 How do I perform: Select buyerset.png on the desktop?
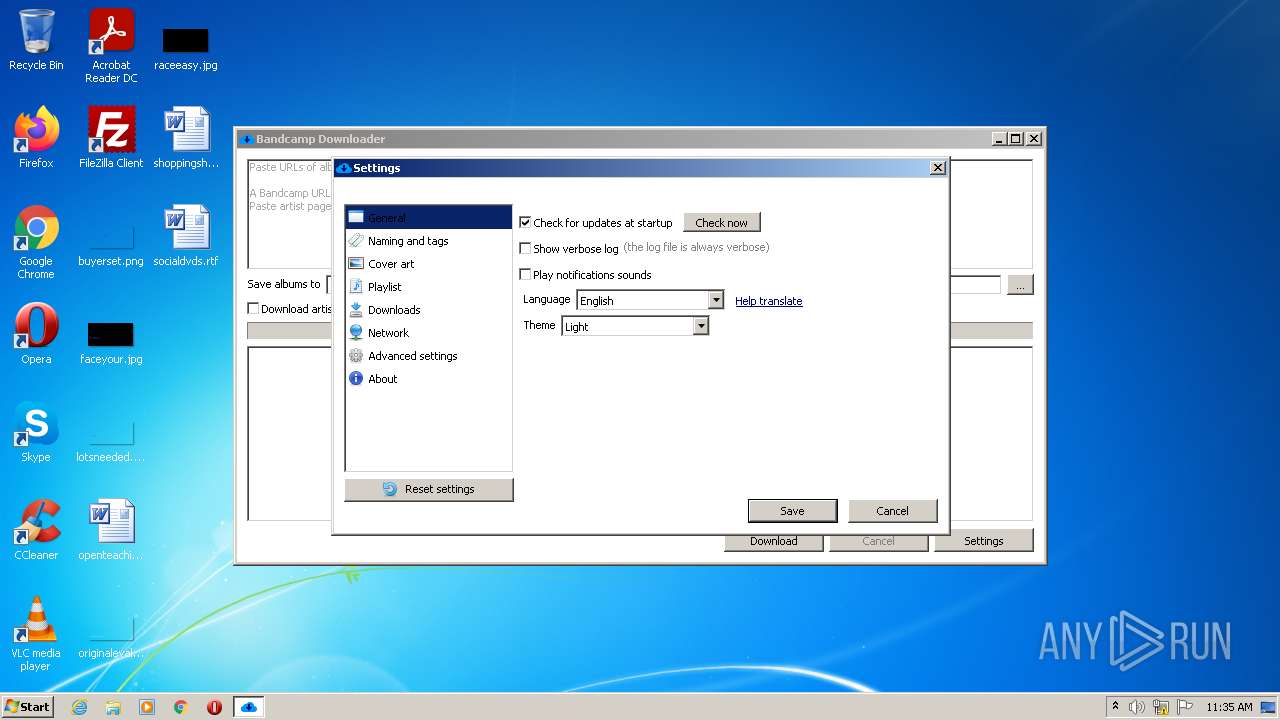(111, 245)
